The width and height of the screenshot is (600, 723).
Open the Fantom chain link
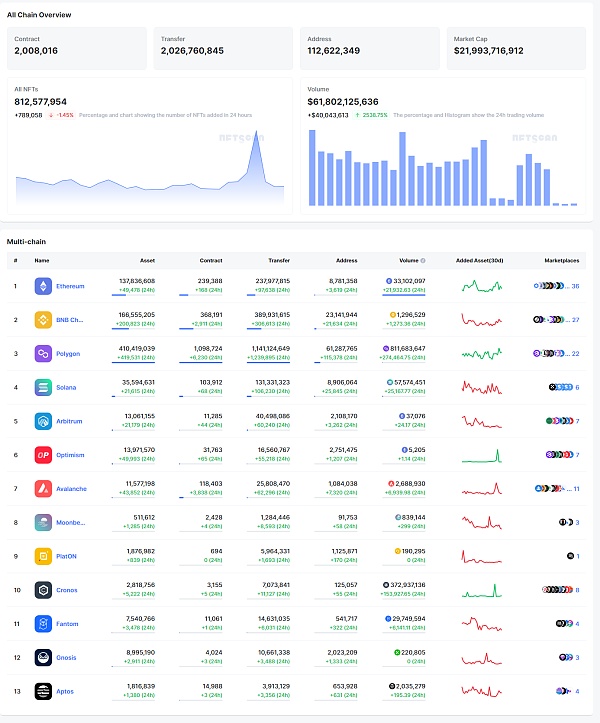click(67, 624)
